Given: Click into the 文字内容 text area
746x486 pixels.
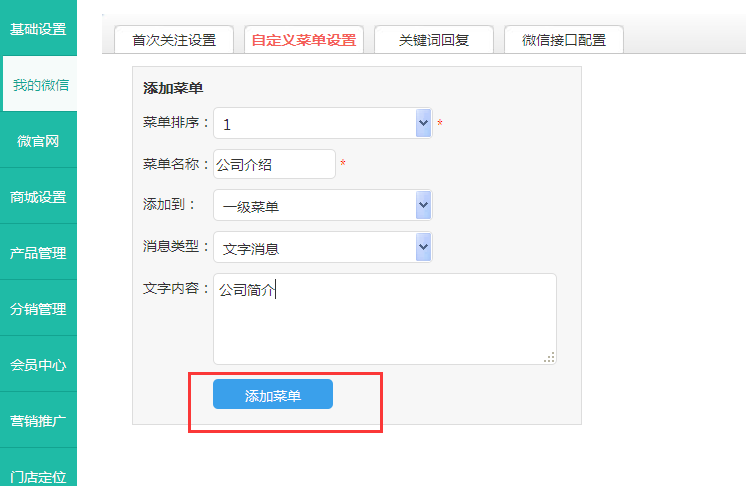Looking at the screenshot, I should pyautogui.click(x=384, y=318).
